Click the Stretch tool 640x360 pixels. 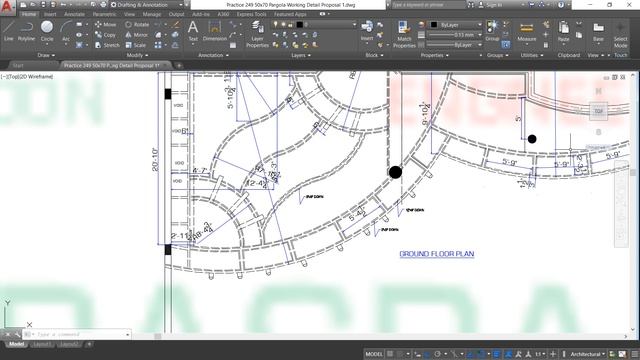coord(107,45)
